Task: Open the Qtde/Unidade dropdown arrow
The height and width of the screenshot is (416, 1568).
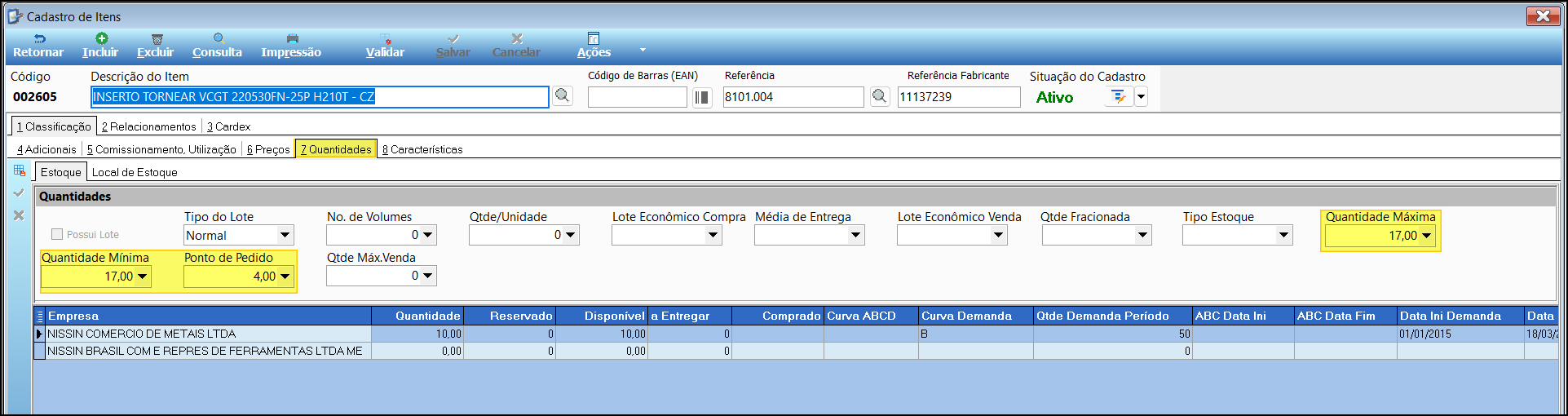Action: [x=571, y=236]
